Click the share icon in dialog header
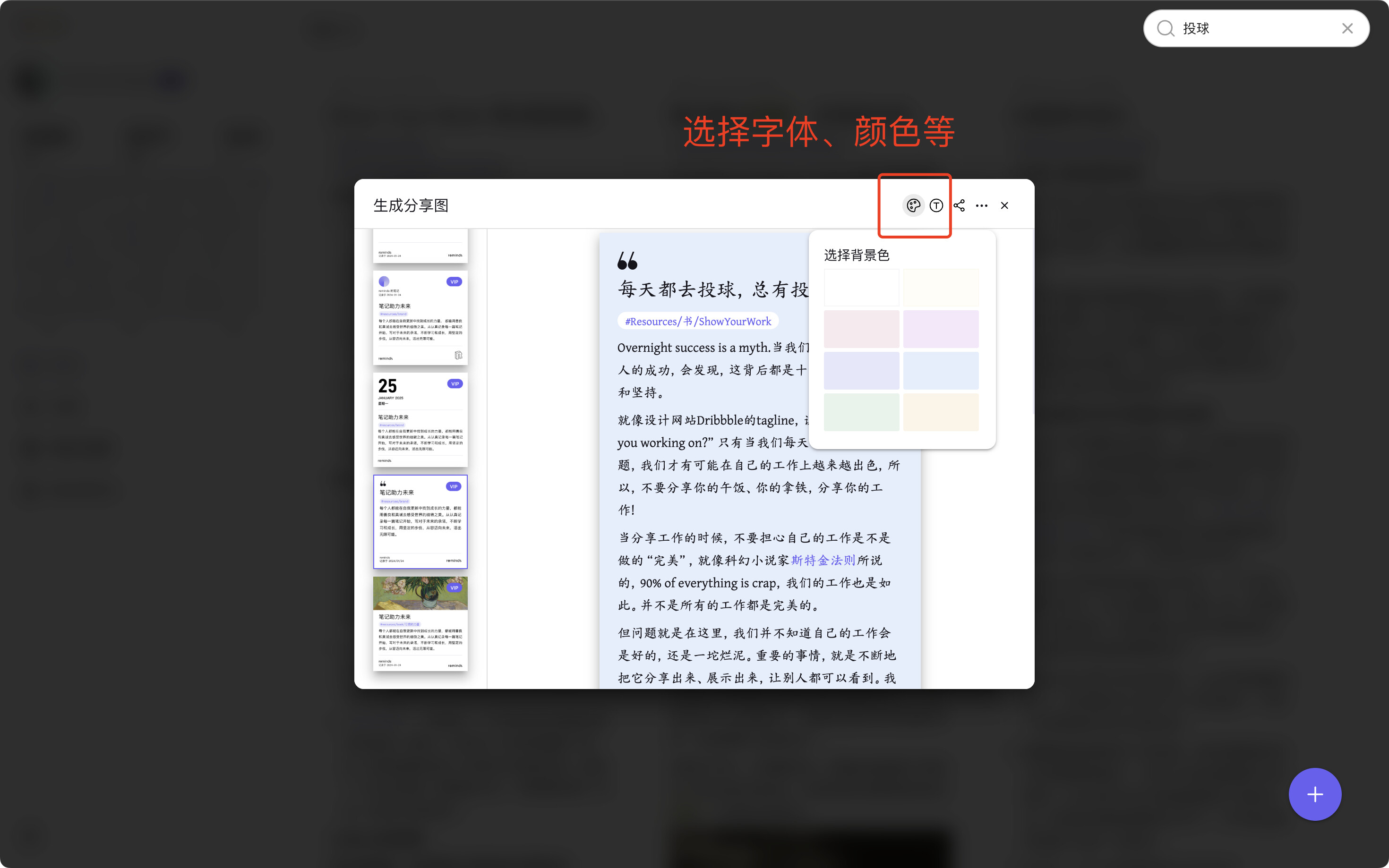 point(959,205)
